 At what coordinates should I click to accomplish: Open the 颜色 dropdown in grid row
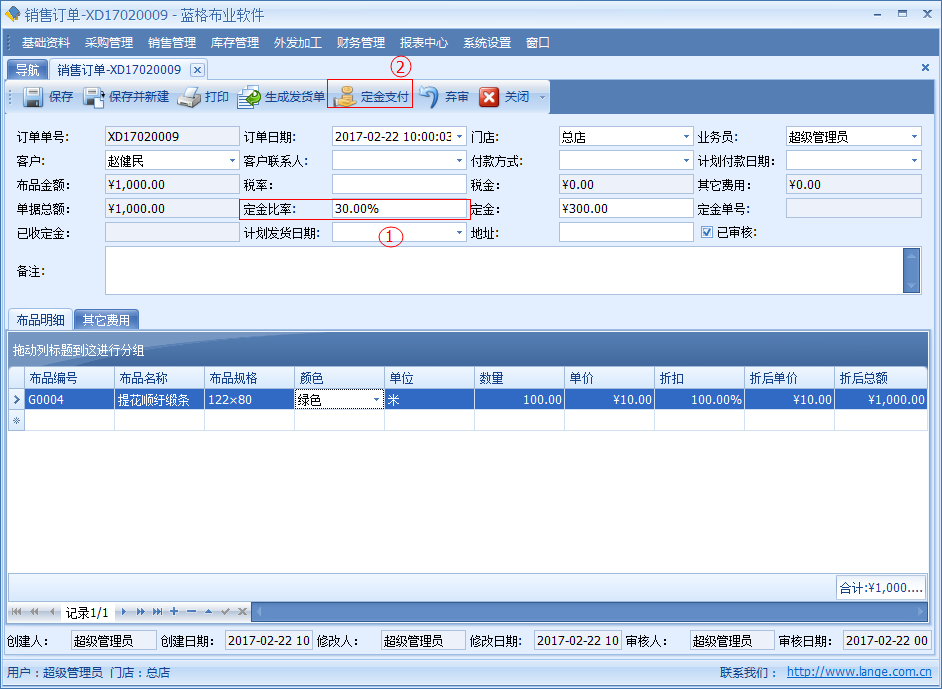377,400
